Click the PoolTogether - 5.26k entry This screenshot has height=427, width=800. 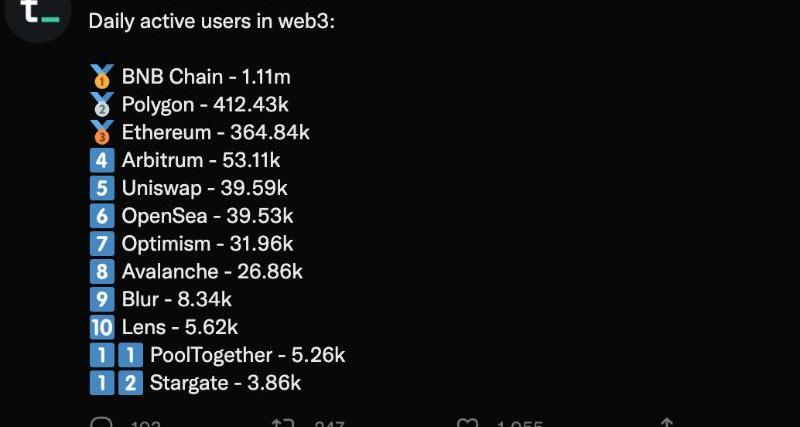247,355
